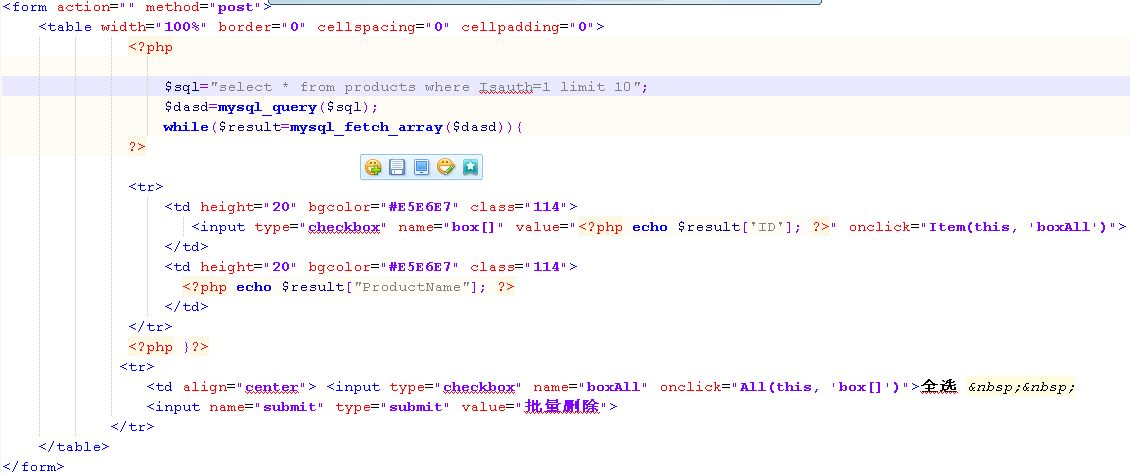Click the </table> closing tag
This screenshot has height=474, width=1130.
point(74,447)
